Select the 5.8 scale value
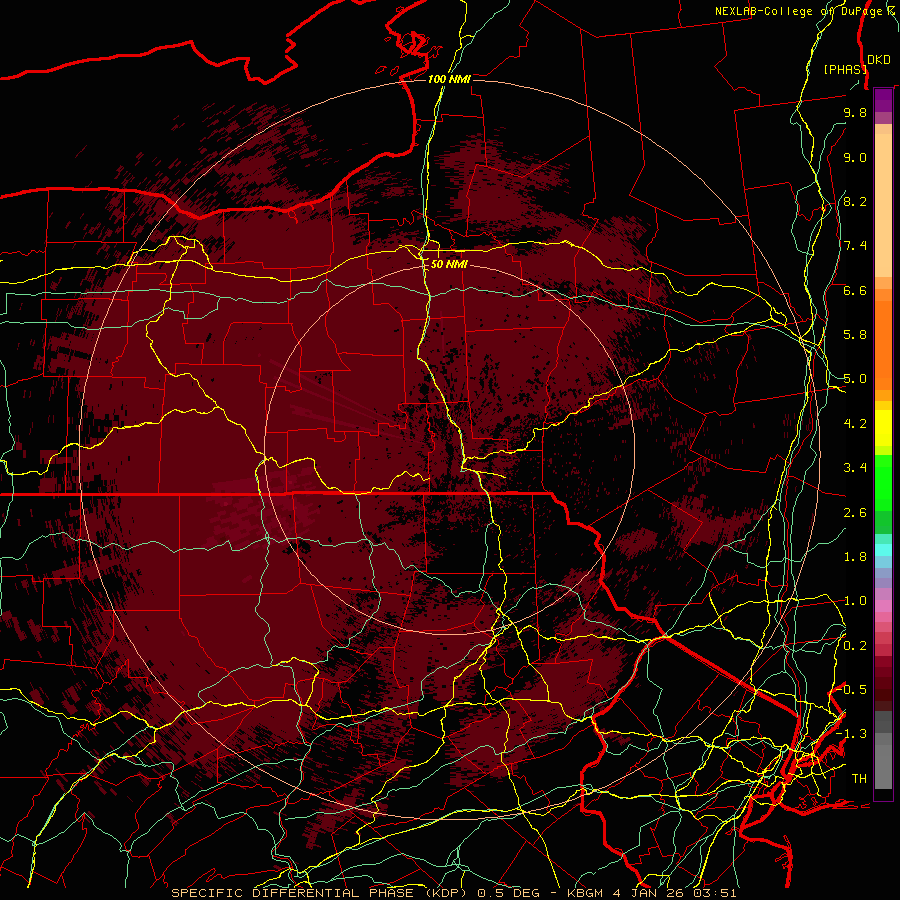900x900 pixels. coord(855,335)
